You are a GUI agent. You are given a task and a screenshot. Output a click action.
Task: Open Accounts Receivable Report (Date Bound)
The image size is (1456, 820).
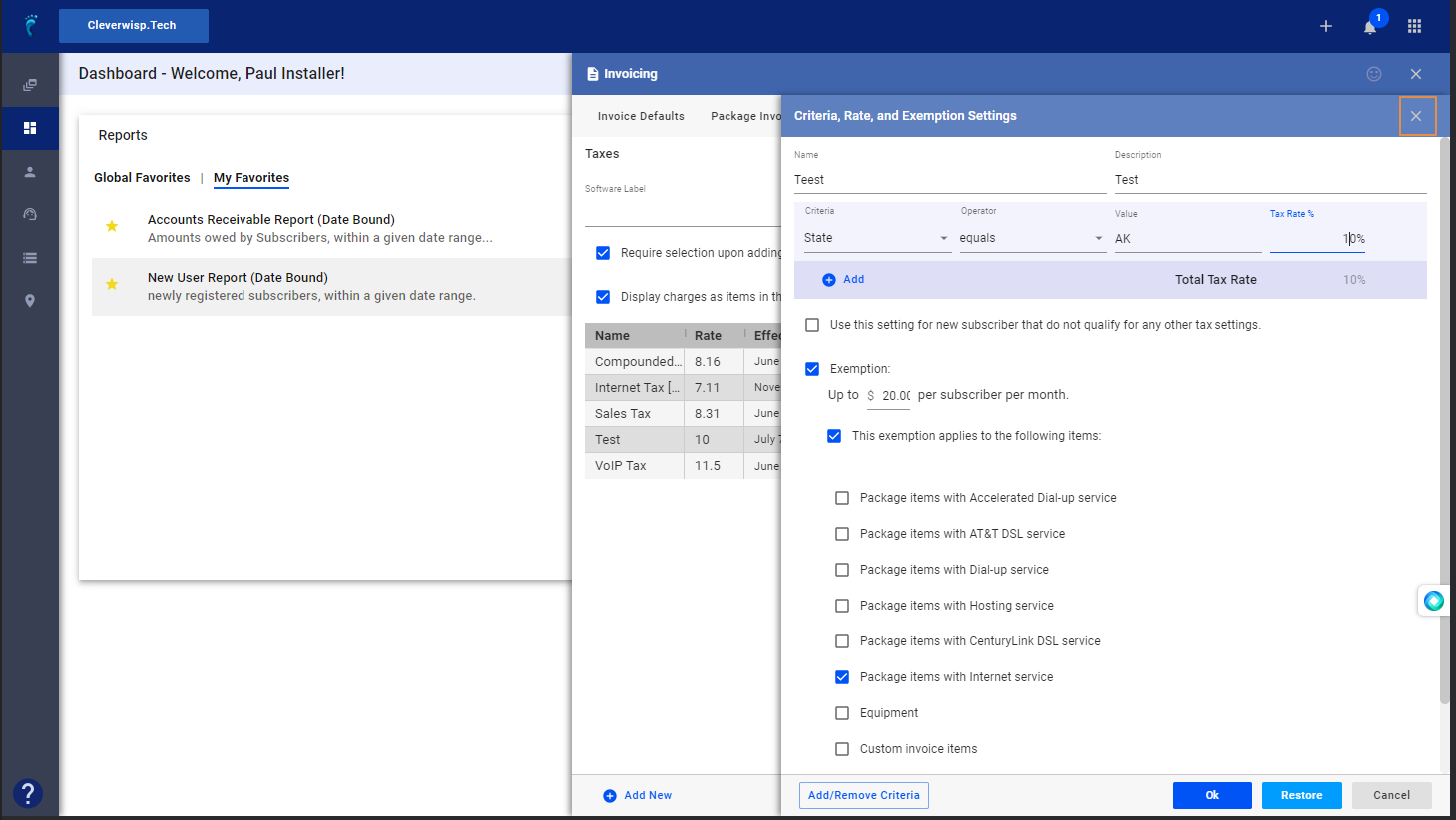coord(271,220)
